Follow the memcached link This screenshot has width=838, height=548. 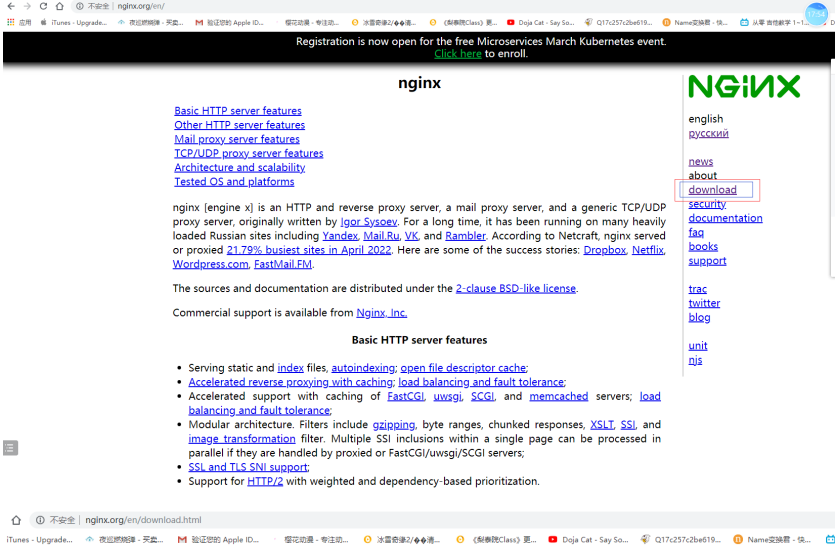558,396
